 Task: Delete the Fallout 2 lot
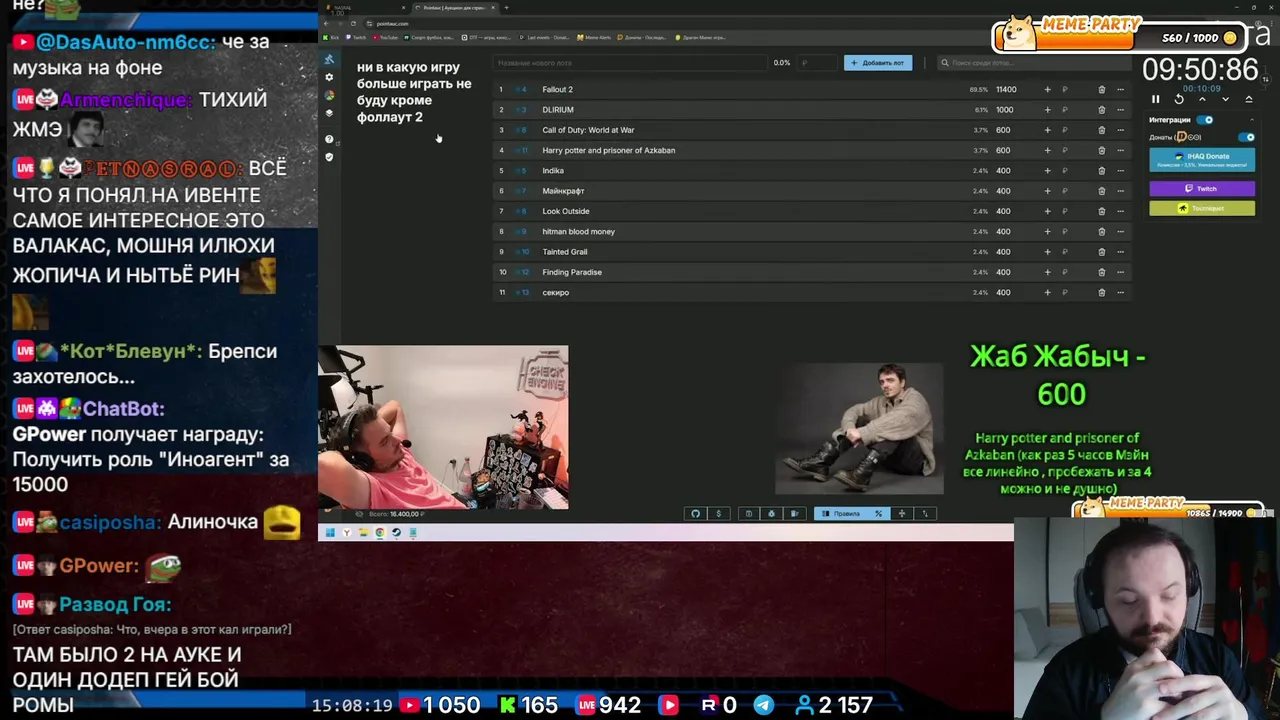click(1102, 90)
